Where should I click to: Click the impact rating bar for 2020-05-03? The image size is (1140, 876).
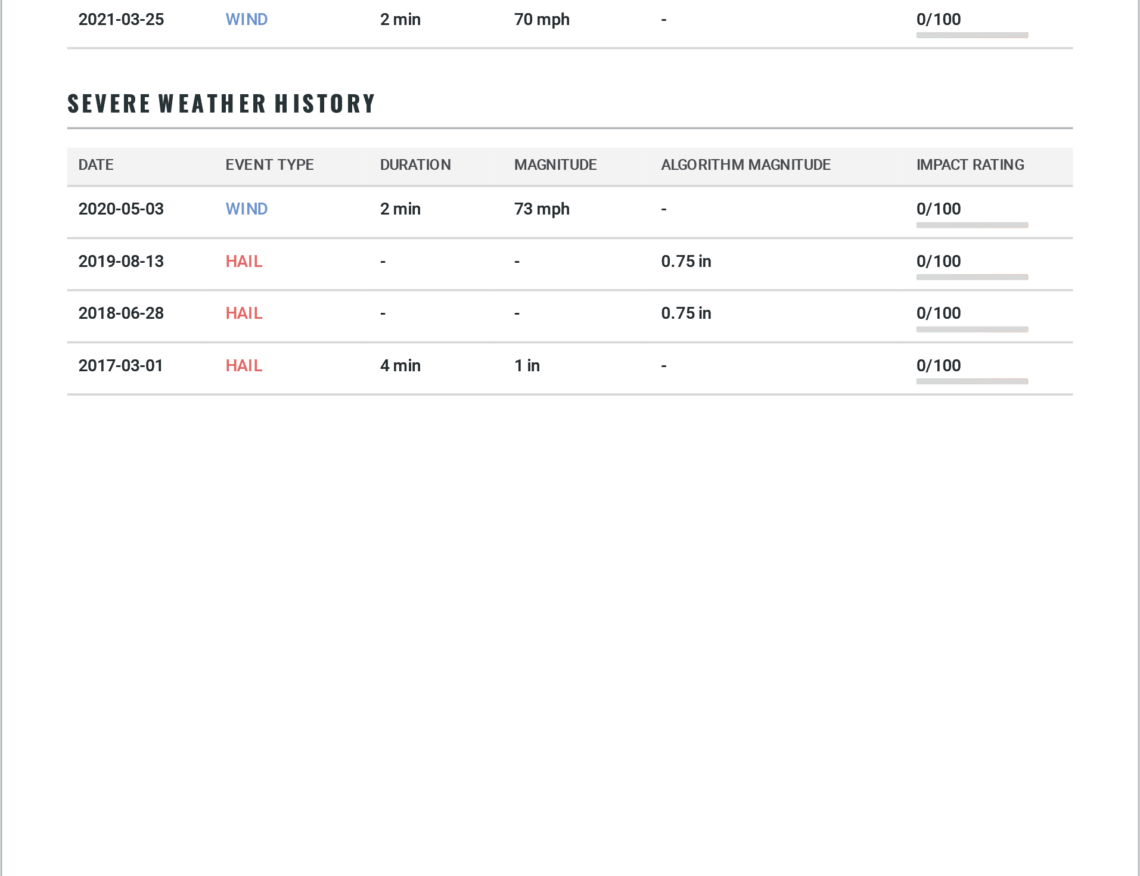[x=972, y=225]
